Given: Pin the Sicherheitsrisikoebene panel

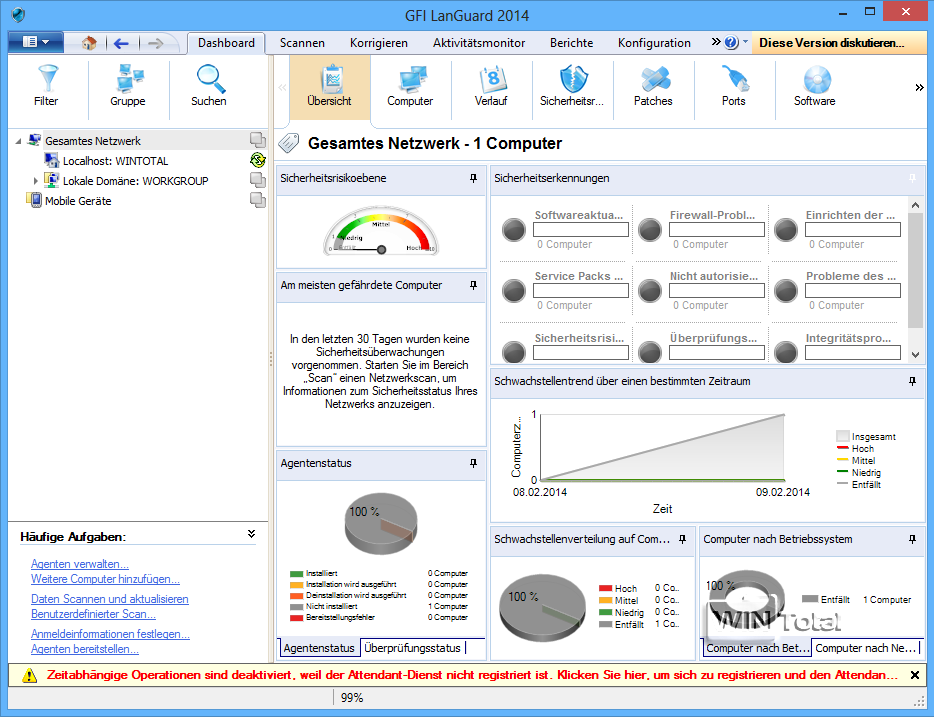Looking at the screenshot, I should click(x=474, y=178).
